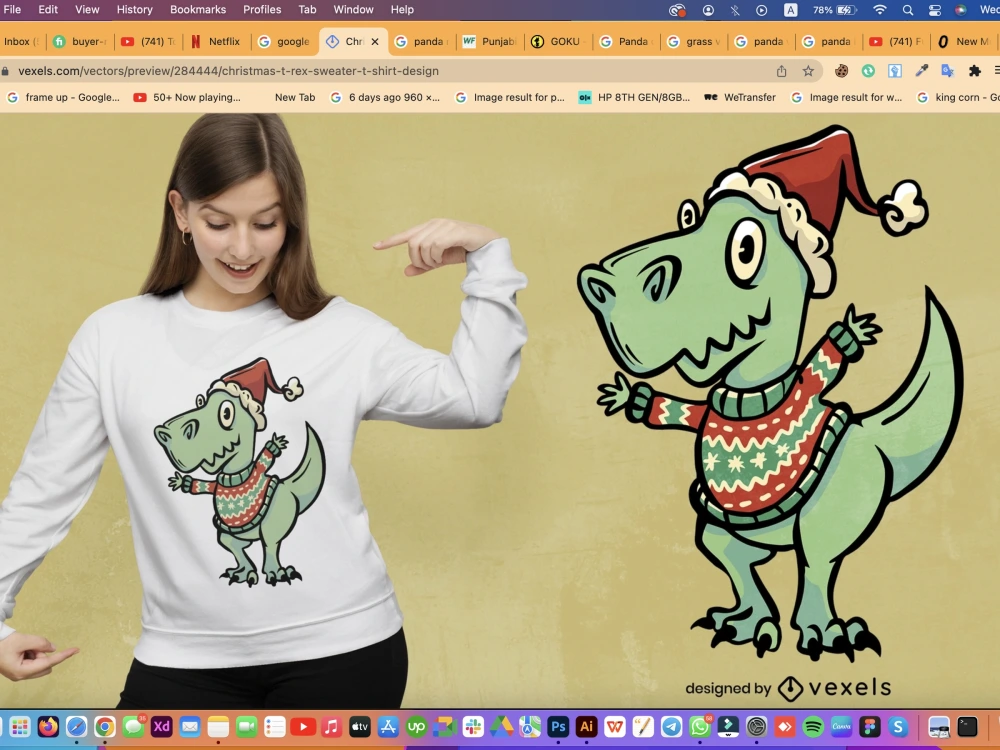Click the share icon in address bar
1000x750 pixels.
tap(781, 71)
